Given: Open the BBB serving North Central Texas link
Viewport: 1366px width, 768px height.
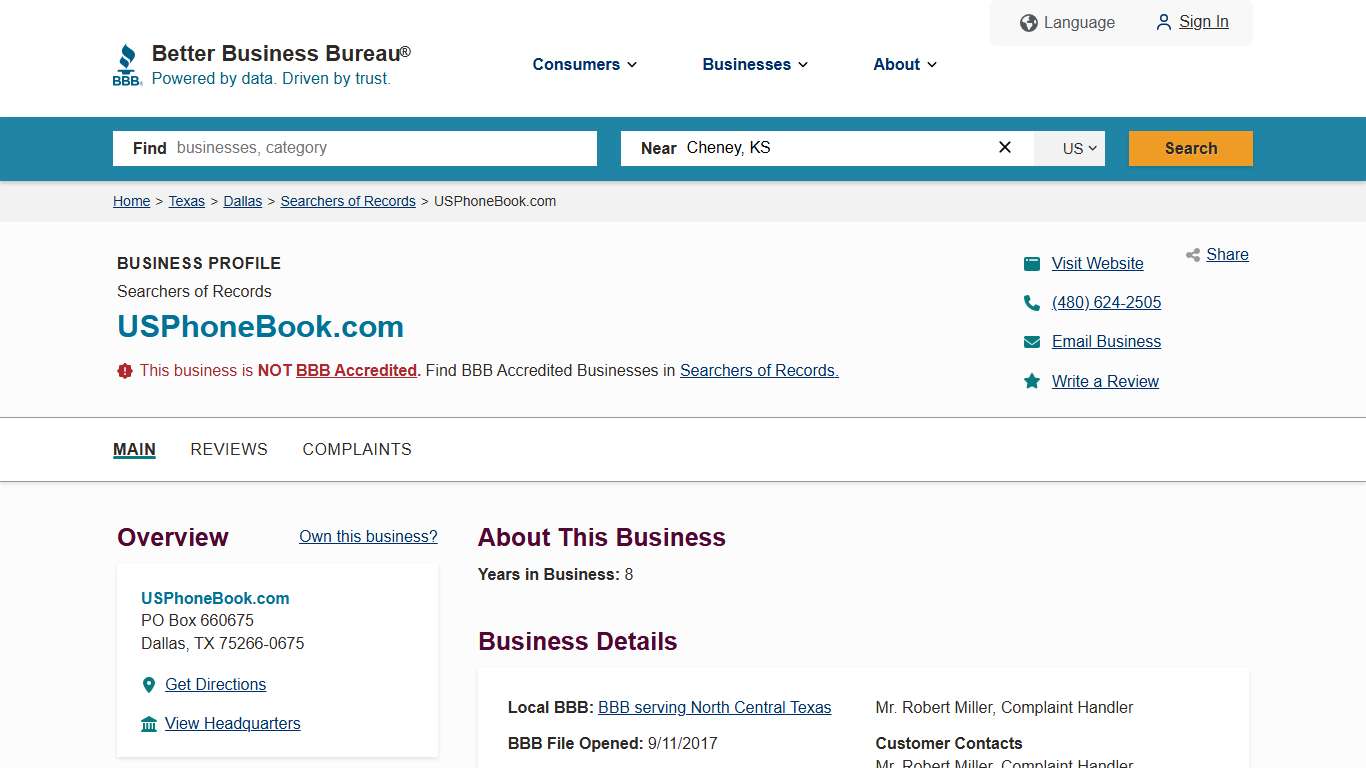Looking at the screenshot, I should [x=714, y=707].
